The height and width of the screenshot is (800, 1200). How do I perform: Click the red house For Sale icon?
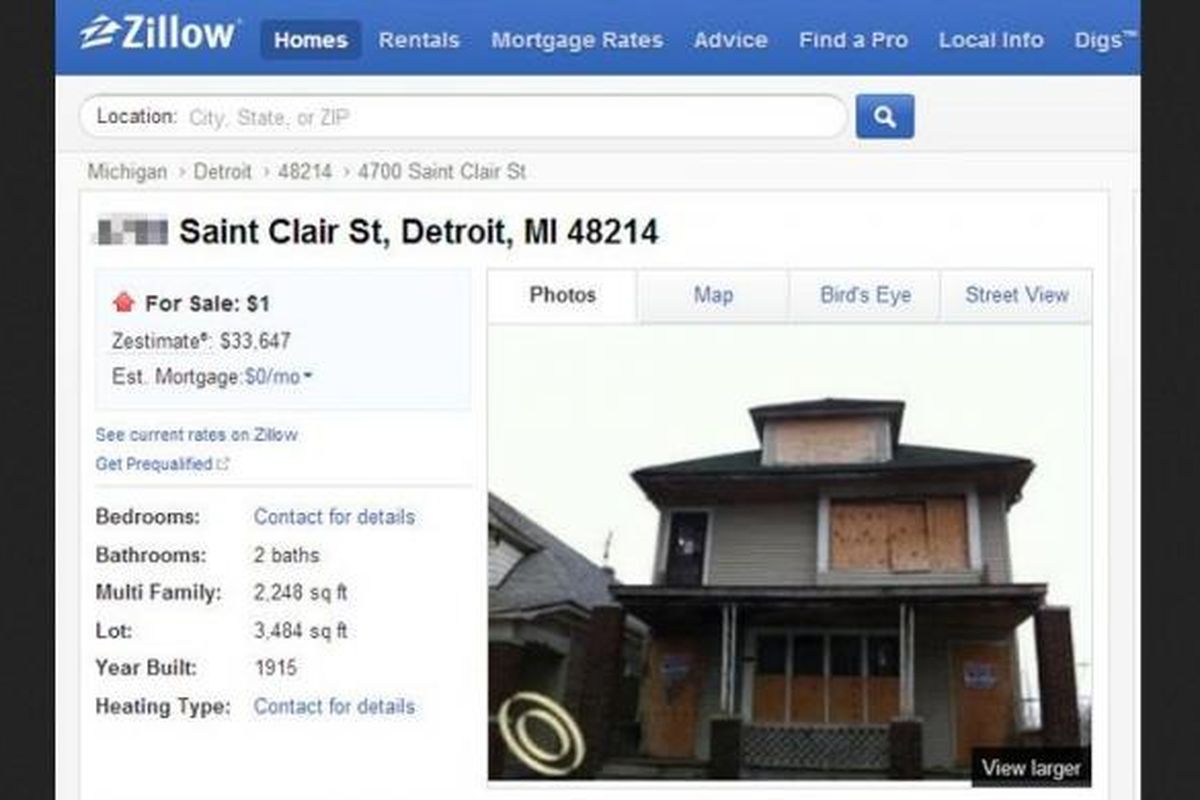[124, 302]
